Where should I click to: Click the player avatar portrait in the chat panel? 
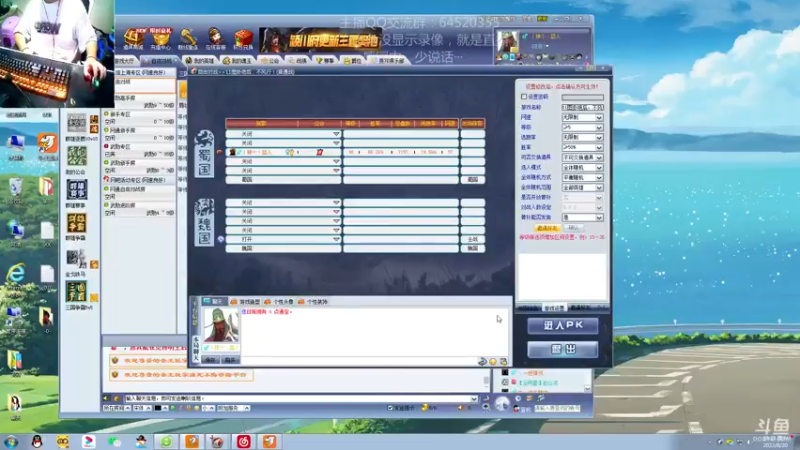pos(221,325)
